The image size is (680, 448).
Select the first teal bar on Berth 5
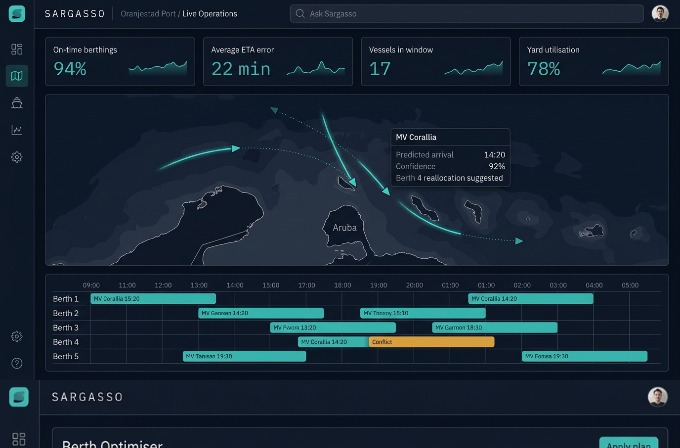pyautogui.click(x=244, y=356)
